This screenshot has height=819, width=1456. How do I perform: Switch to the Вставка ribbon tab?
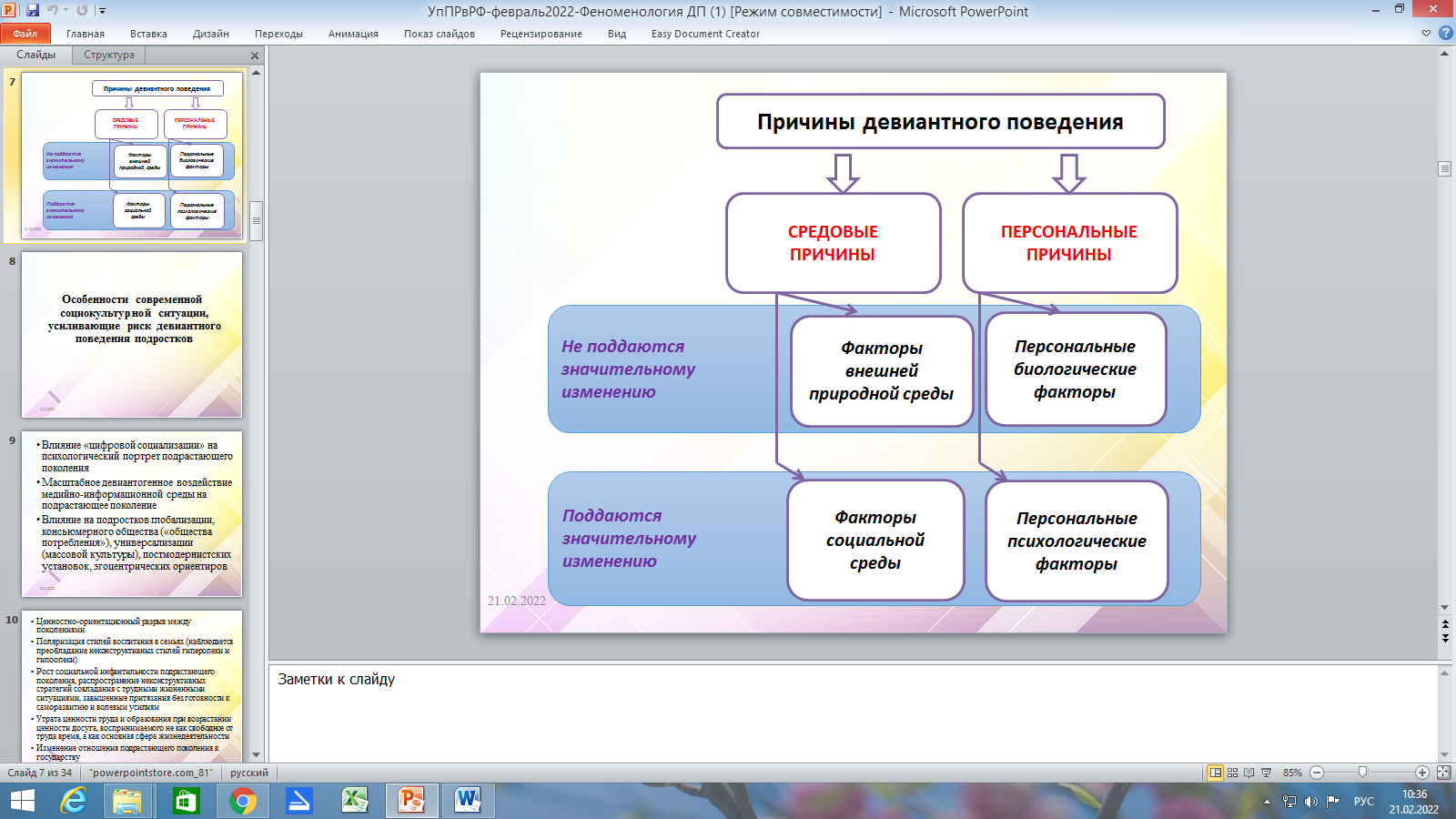click(x=148, y=34)
